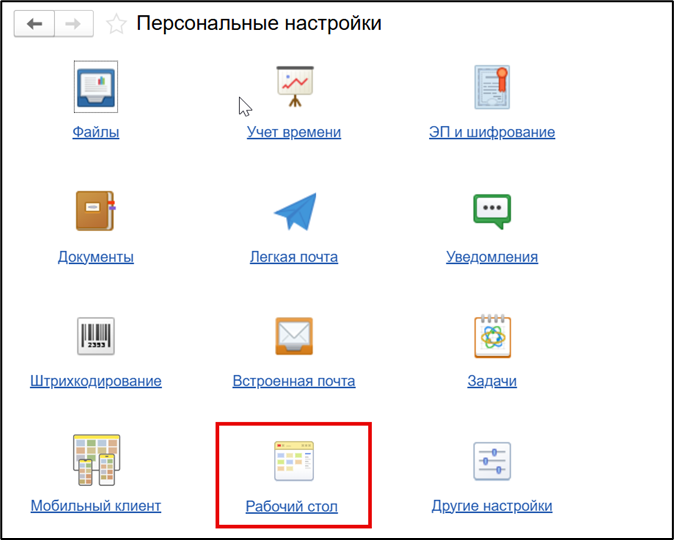Follow the Учет времени link
This screenshot has height=540, width=674.
pyautogui.click(x=294, y=132)
